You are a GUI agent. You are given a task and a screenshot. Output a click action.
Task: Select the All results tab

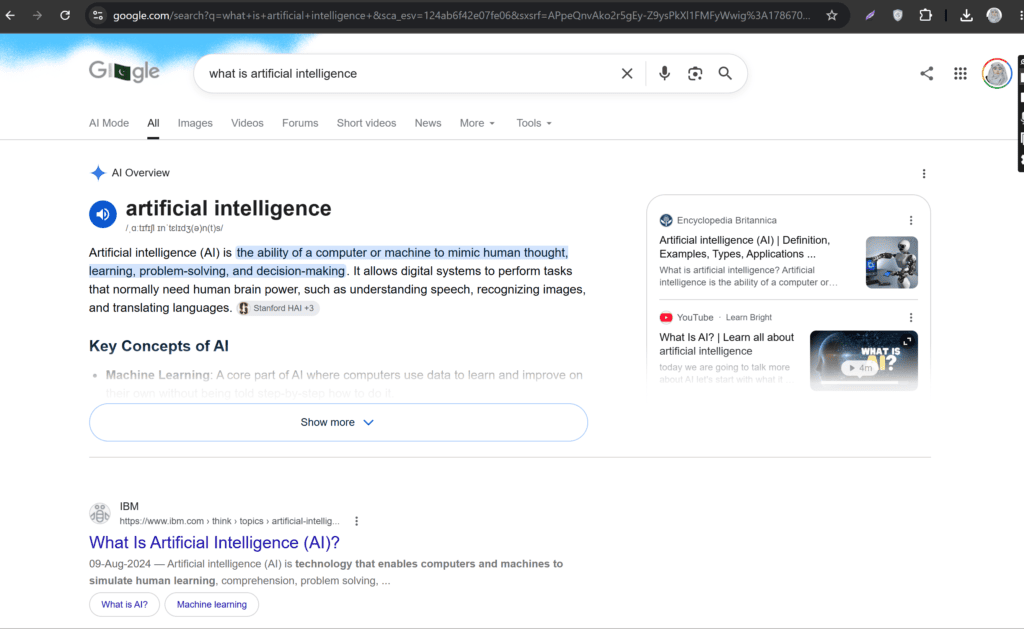point(153,123)
